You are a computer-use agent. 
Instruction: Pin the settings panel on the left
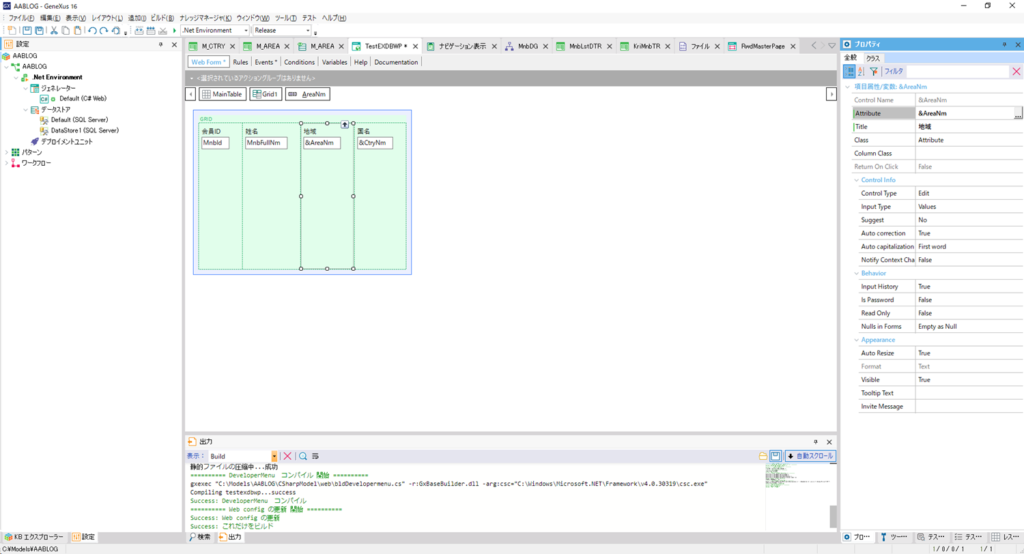coord(161,44)
